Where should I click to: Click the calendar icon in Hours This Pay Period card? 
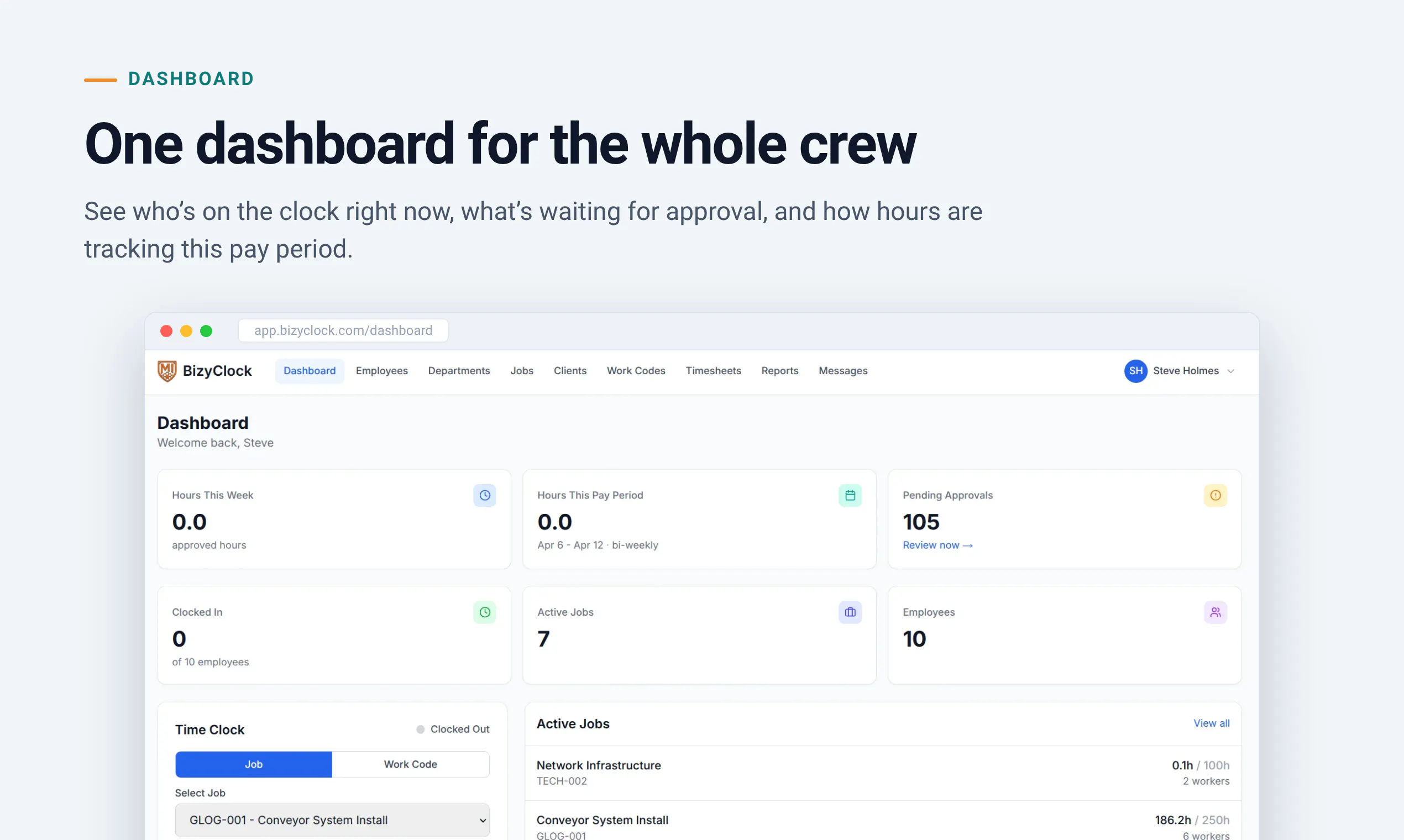pos(850,495)
